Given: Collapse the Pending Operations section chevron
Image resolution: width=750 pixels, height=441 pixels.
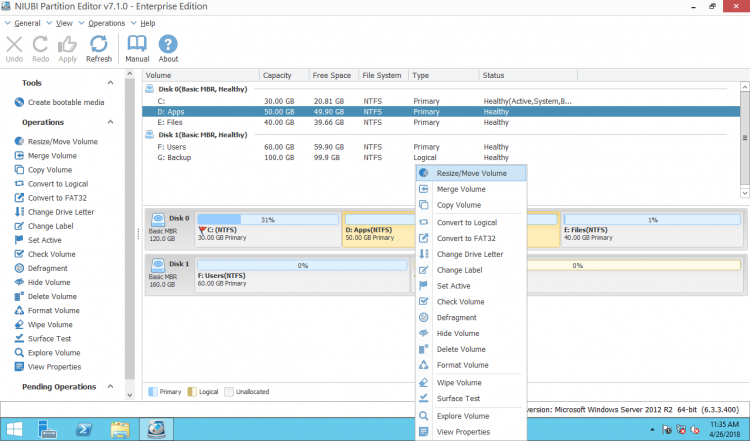Looking at the screenshot, I should [x=110, y=386].
